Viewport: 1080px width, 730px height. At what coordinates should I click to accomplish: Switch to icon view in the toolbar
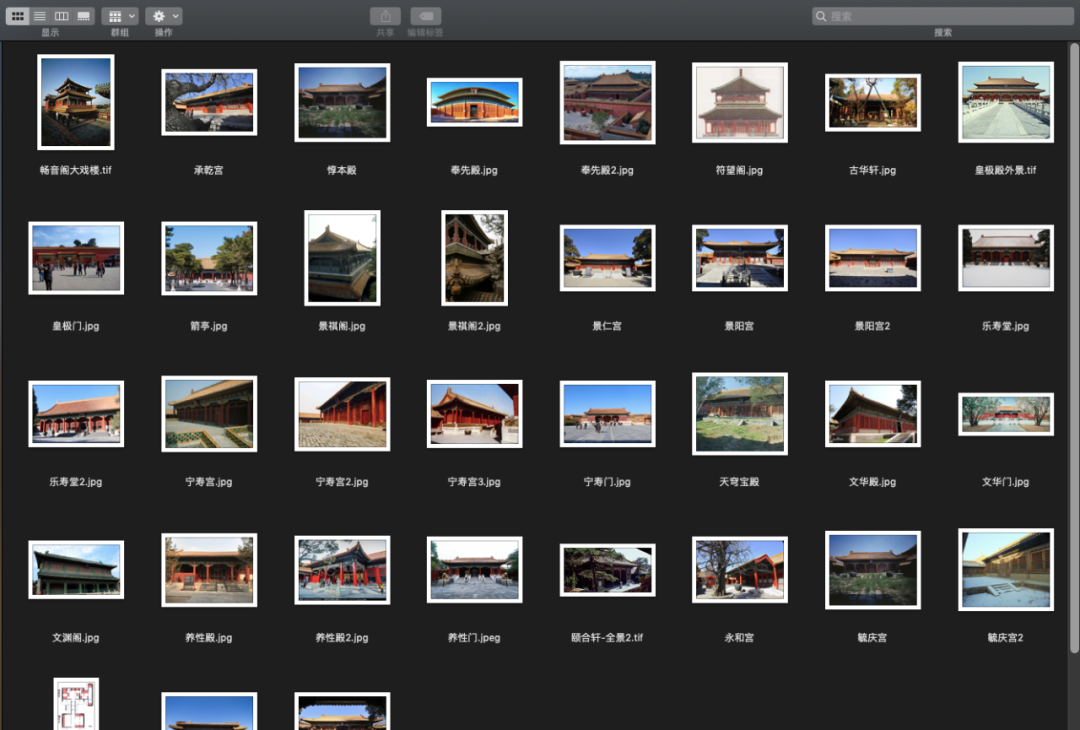click(17, 16)
